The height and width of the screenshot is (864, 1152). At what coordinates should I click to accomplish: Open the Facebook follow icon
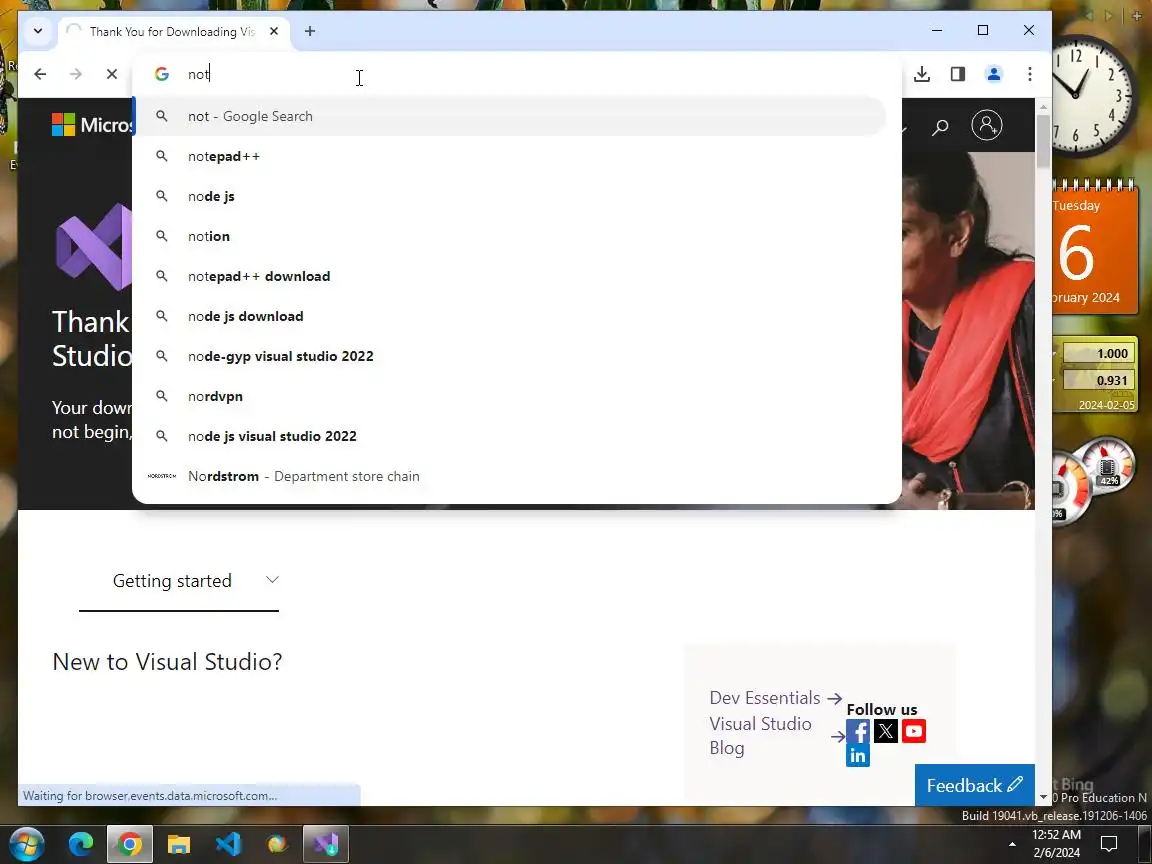858,732
